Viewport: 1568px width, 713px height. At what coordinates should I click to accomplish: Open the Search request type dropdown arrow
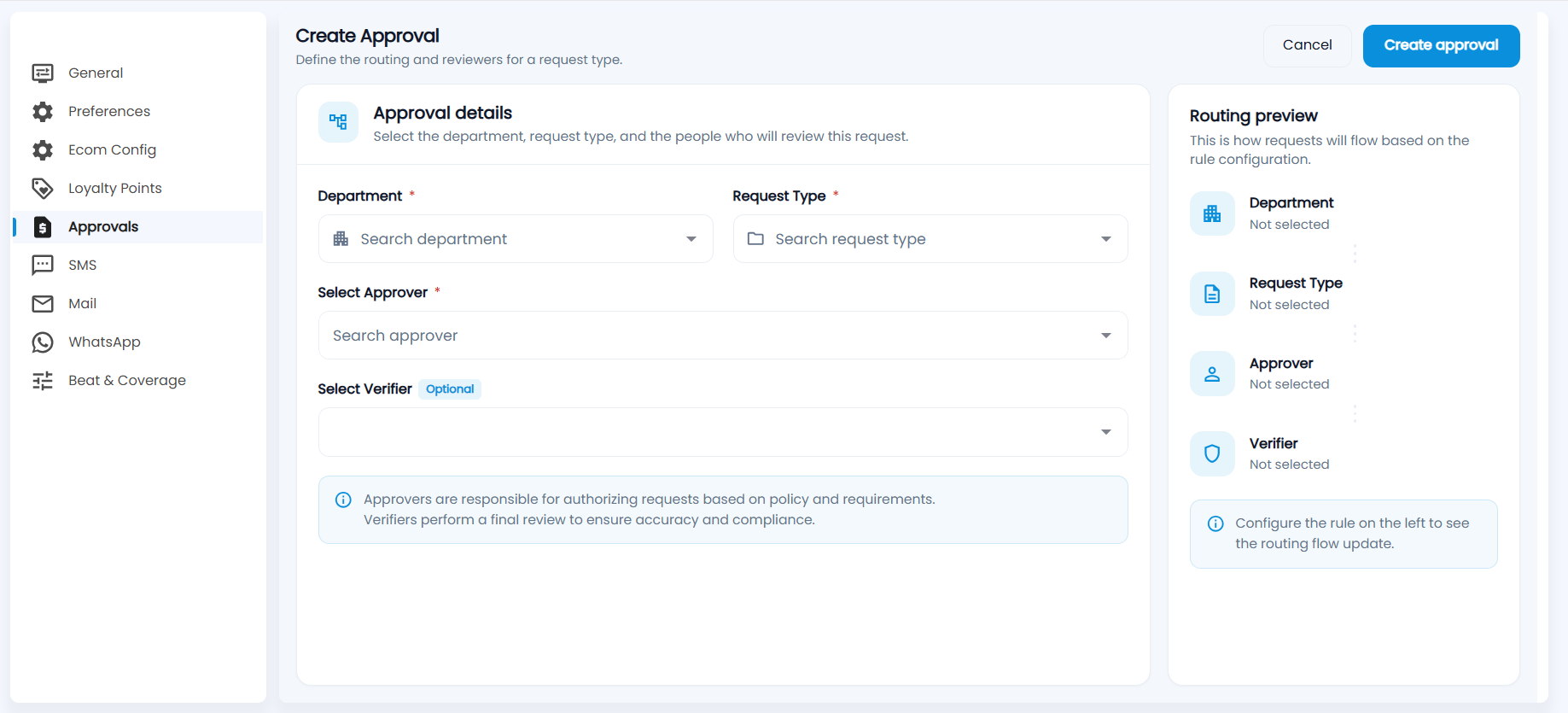[1106, 239]
